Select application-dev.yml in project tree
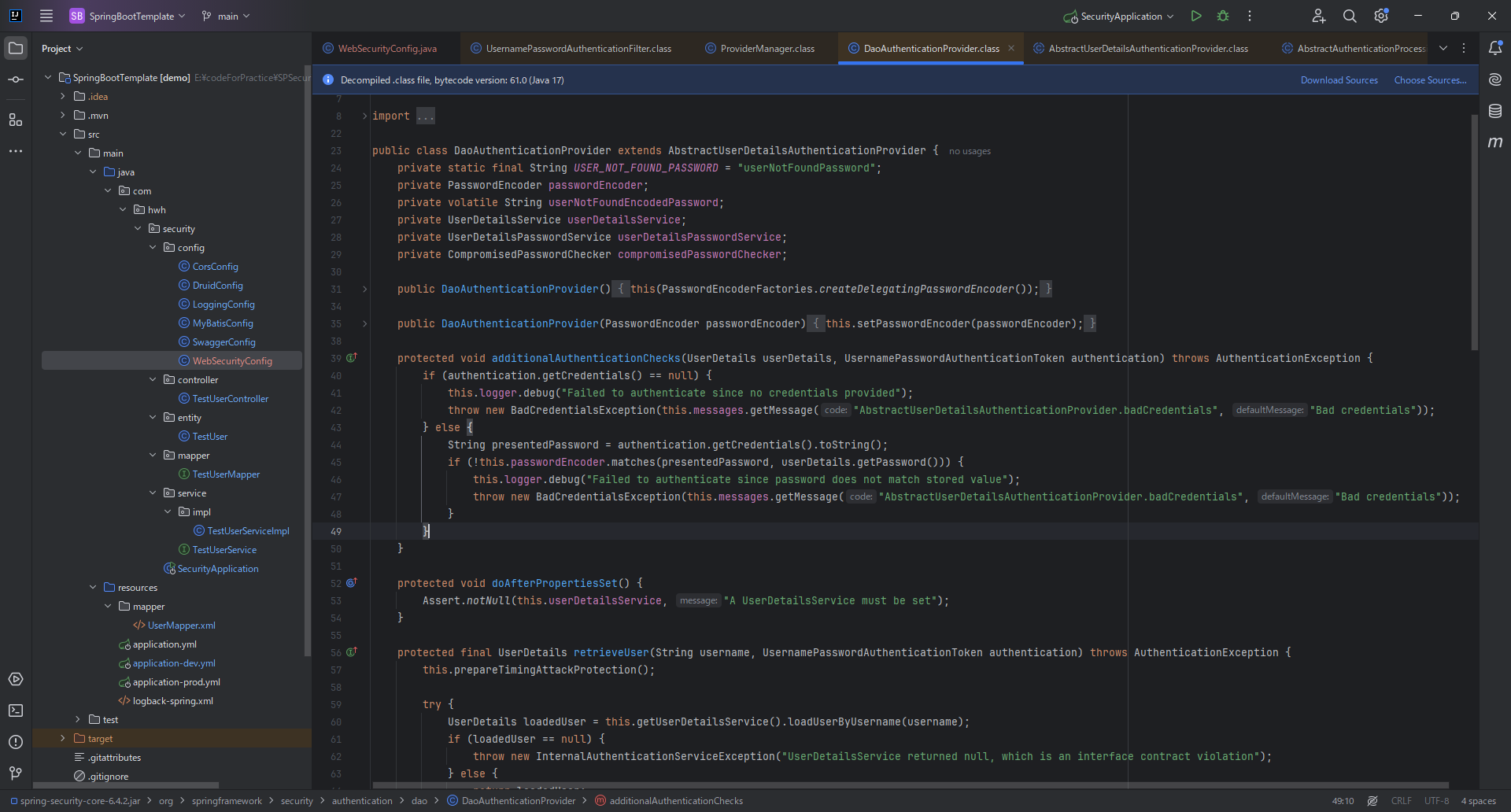This screenshot has width=1511, height=812. 167,663
